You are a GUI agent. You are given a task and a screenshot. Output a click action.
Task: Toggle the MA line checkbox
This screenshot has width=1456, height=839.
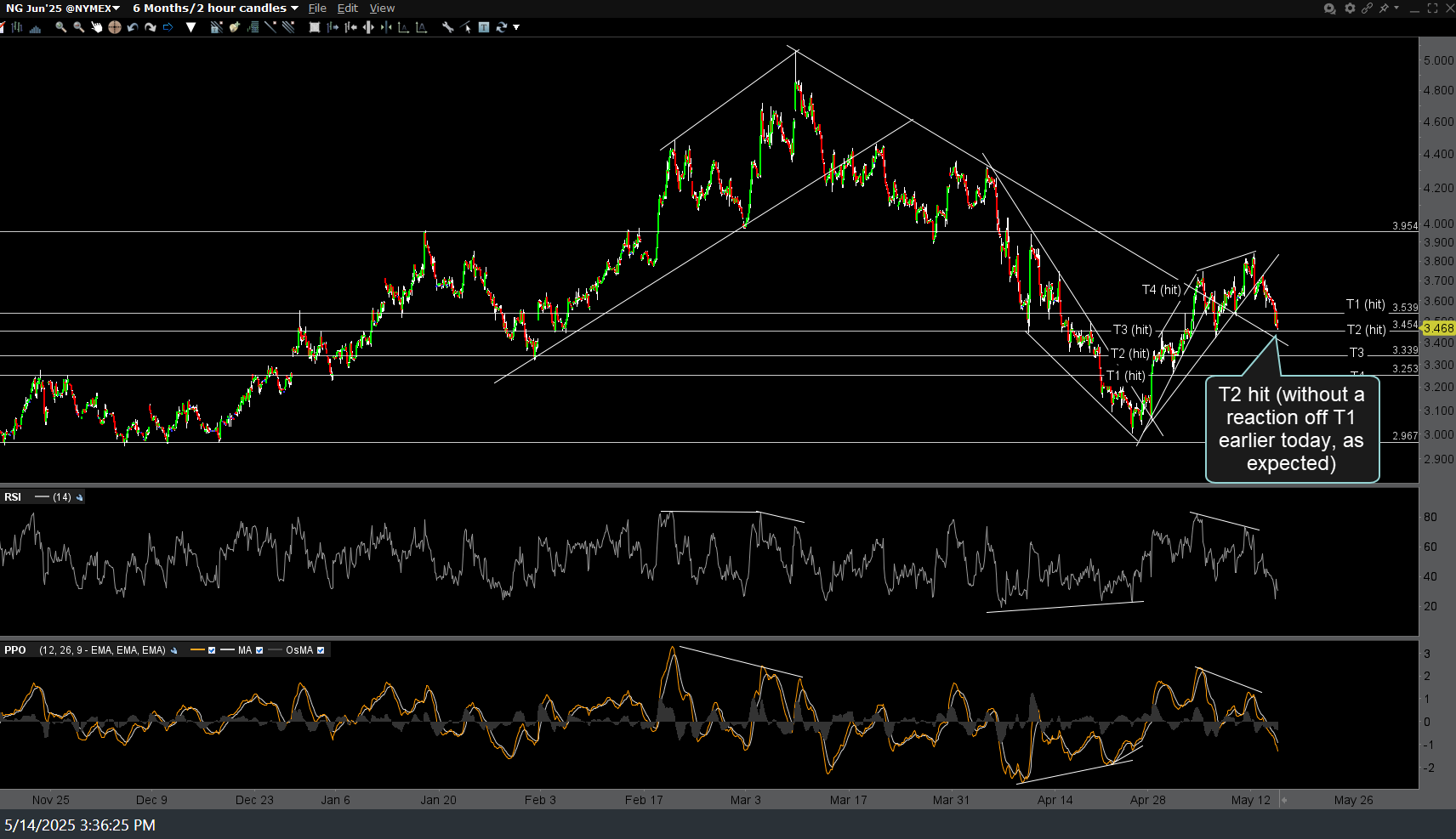[x=259, y=650]
